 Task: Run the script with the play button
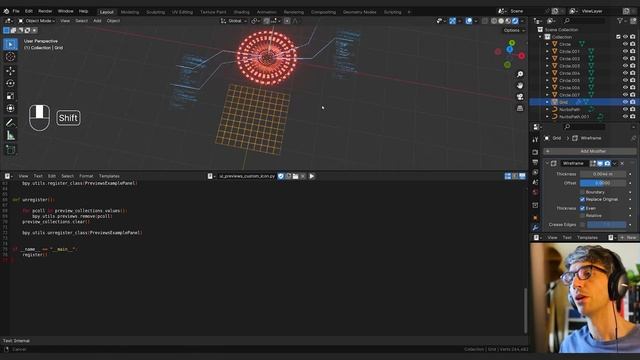312,176
